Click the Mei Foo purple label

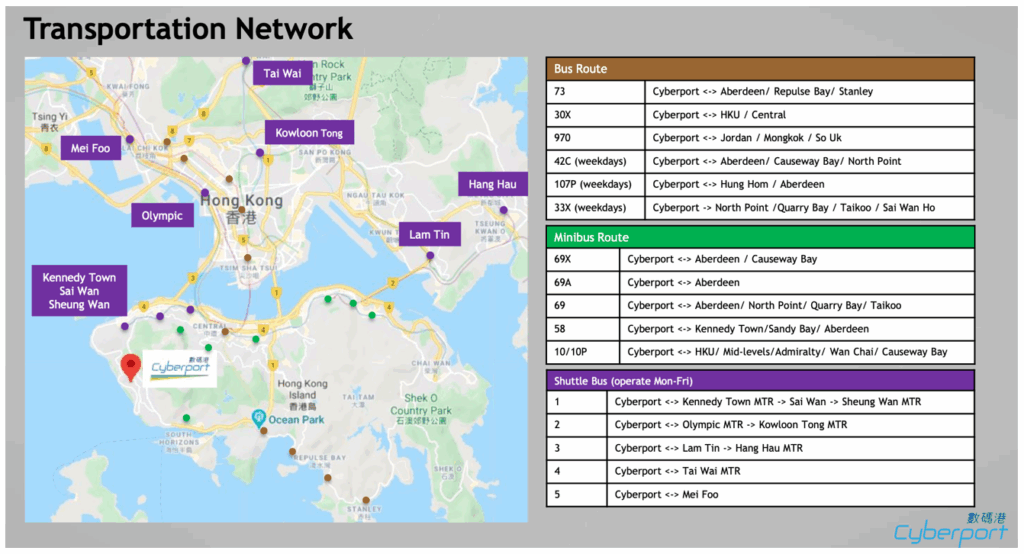point(91,149)
